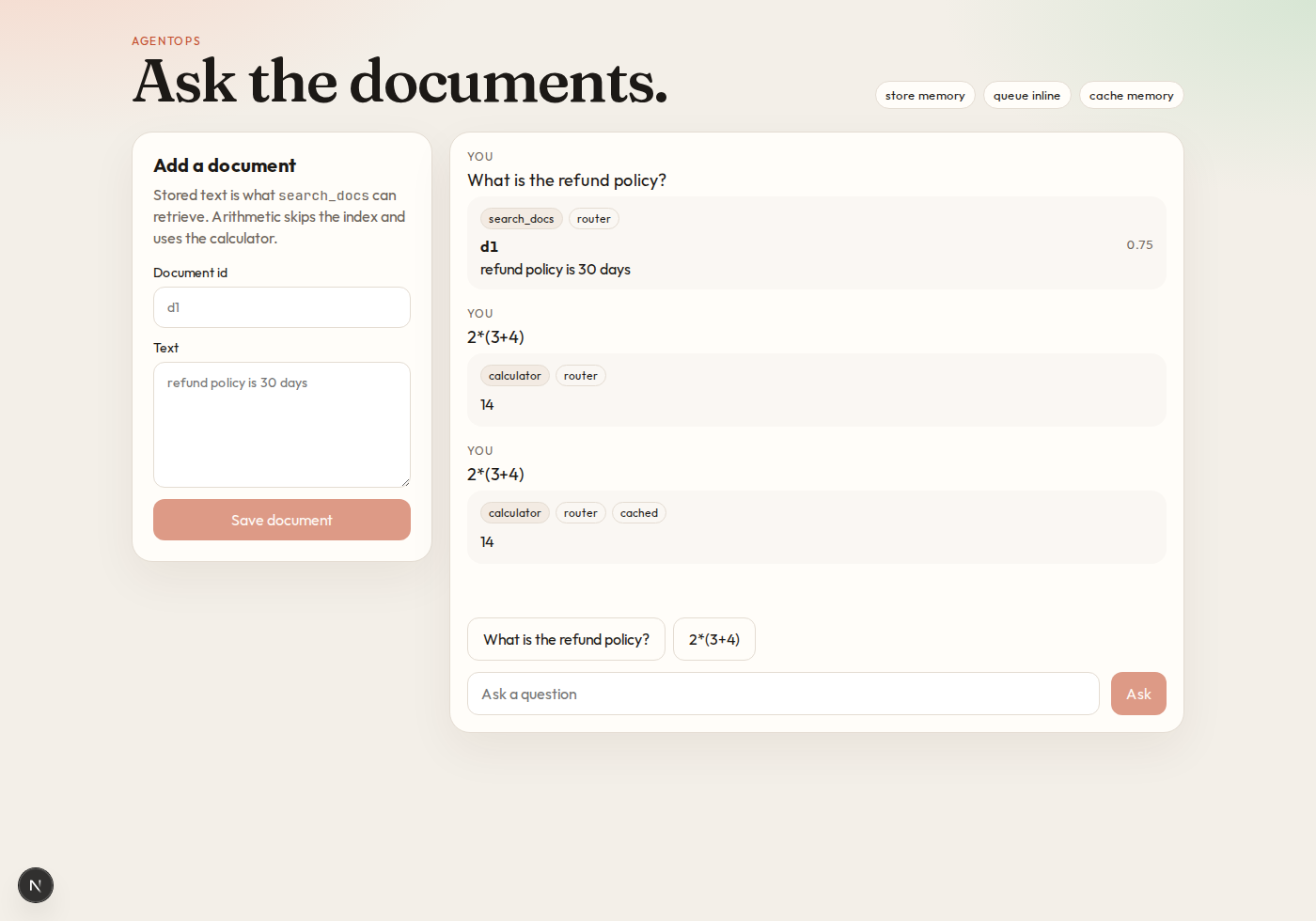Viewport: 1316px width, 921px height.
Task: Click the d1 result title
Action: click(489, 246)
